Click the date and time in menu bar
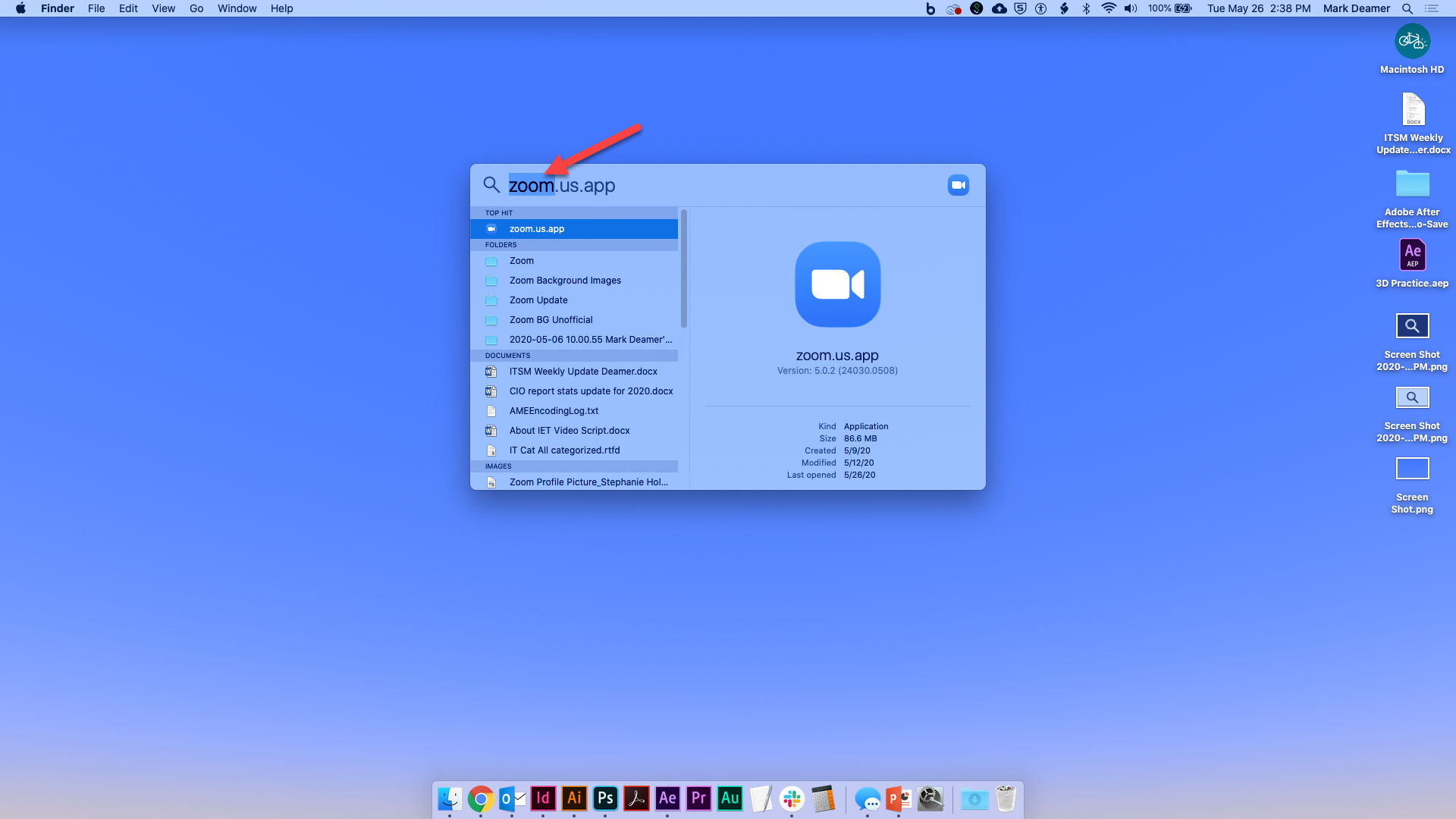Screen dimensions: 1456x819 tap(1259, 8)
